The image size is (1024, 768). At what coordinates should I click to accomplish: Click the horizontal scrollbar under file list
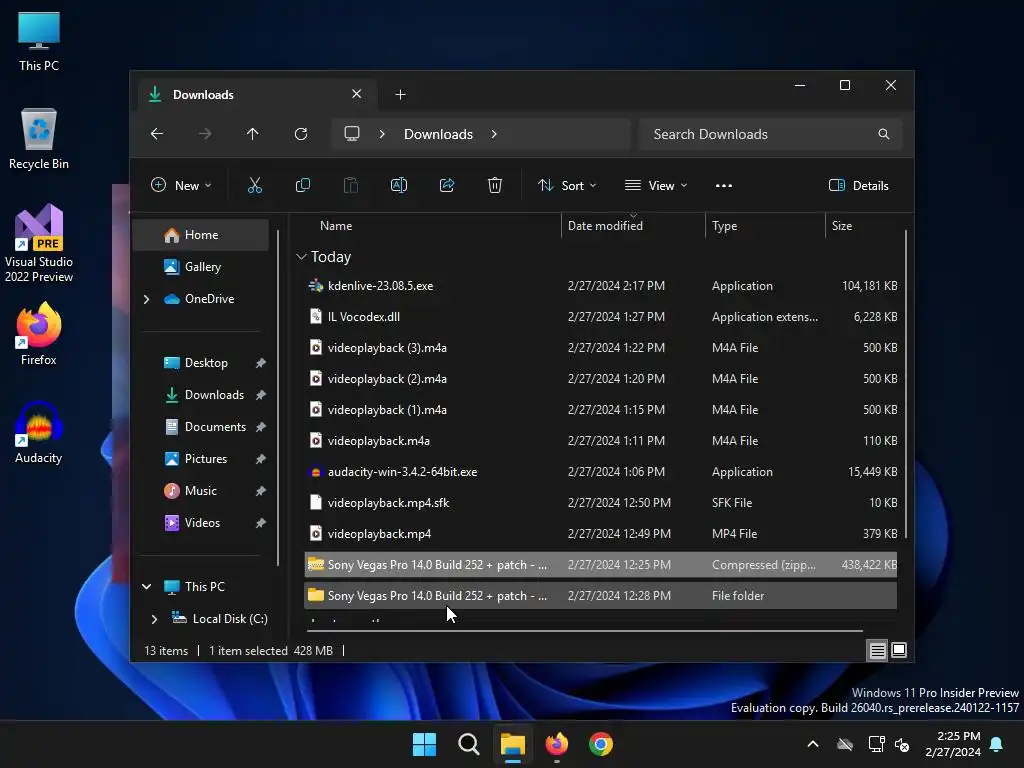coord(584,631)
